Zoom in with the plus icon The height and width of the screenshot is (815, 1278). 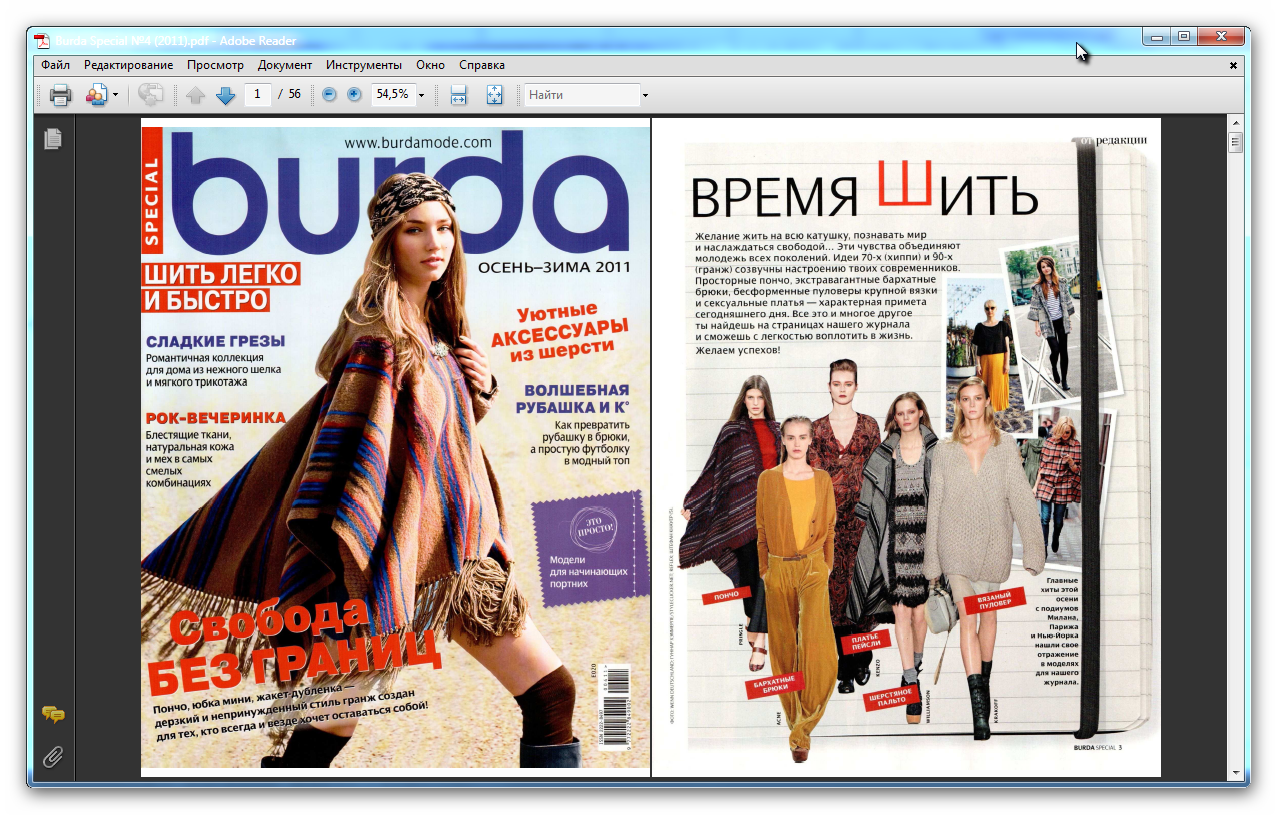pyautogui.click(x=354, y=94)
